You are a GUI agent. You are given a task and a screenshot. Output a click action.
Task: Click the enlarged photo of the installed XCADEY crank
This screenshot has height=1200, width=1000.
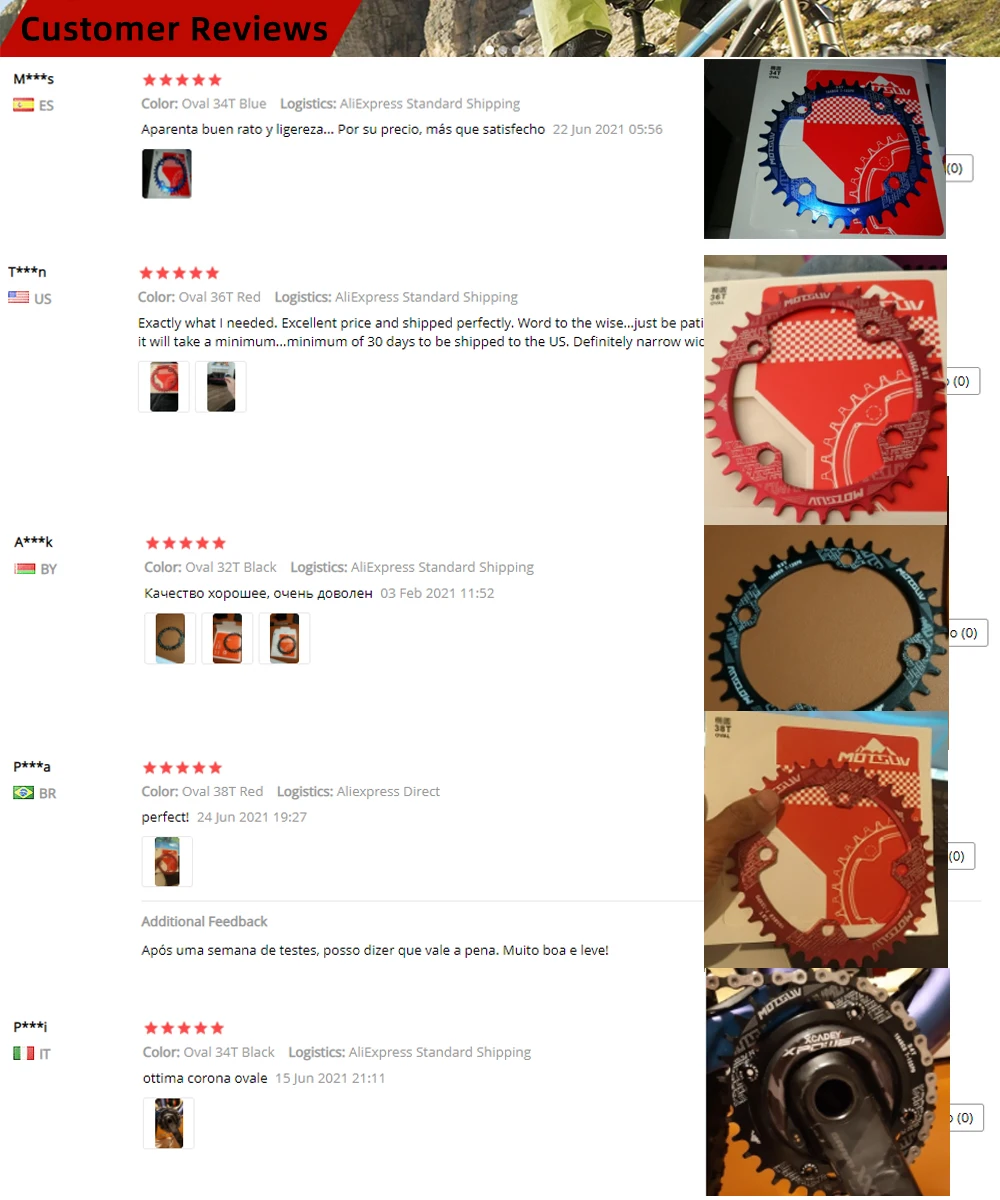tap(827, 1082)
